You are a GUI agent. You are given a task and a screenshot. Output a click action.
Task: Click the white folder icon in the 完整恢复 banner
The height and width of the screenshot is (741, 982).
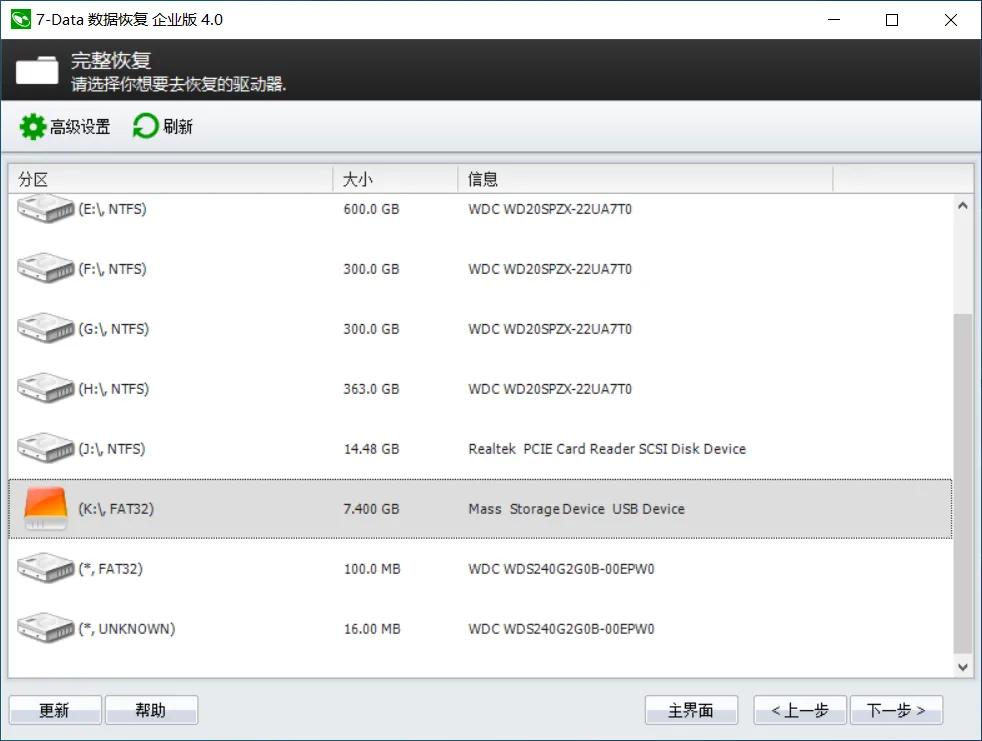pos(37,70)
